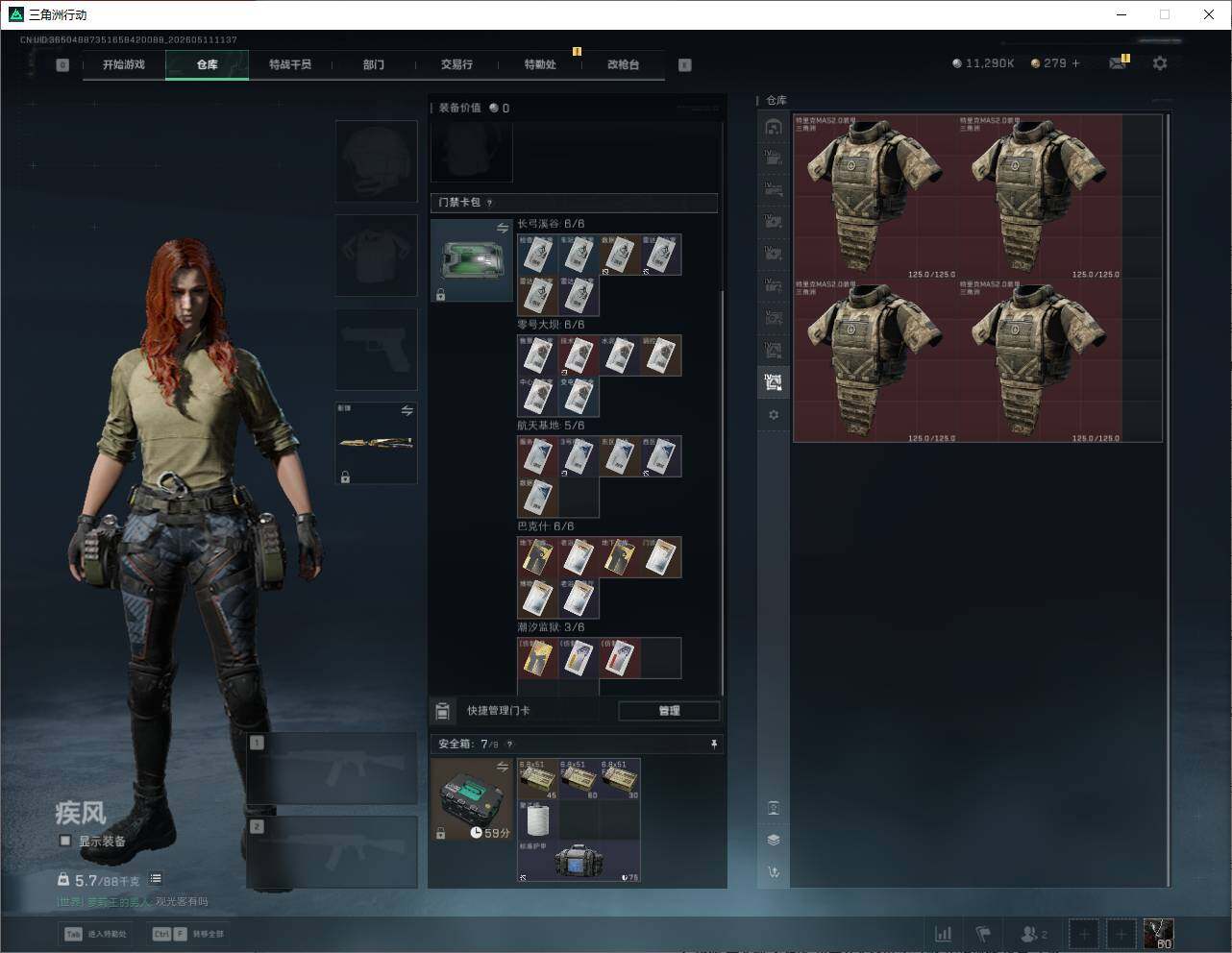
Task: Click the lock icon under the safe box
Action: point(440,834)
